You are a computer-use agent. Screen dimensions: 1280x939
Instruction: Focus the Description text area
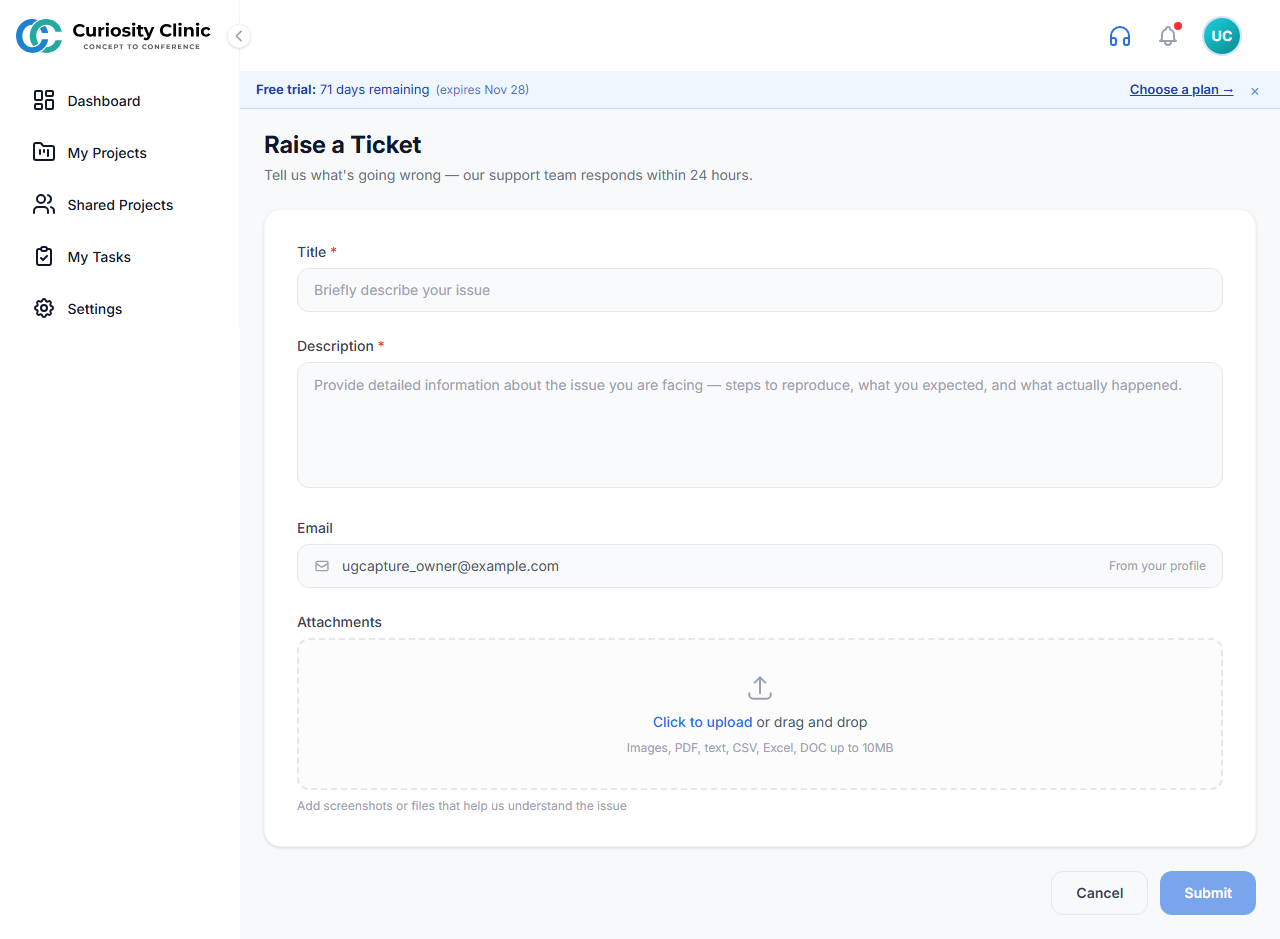[x=760, y=425]
